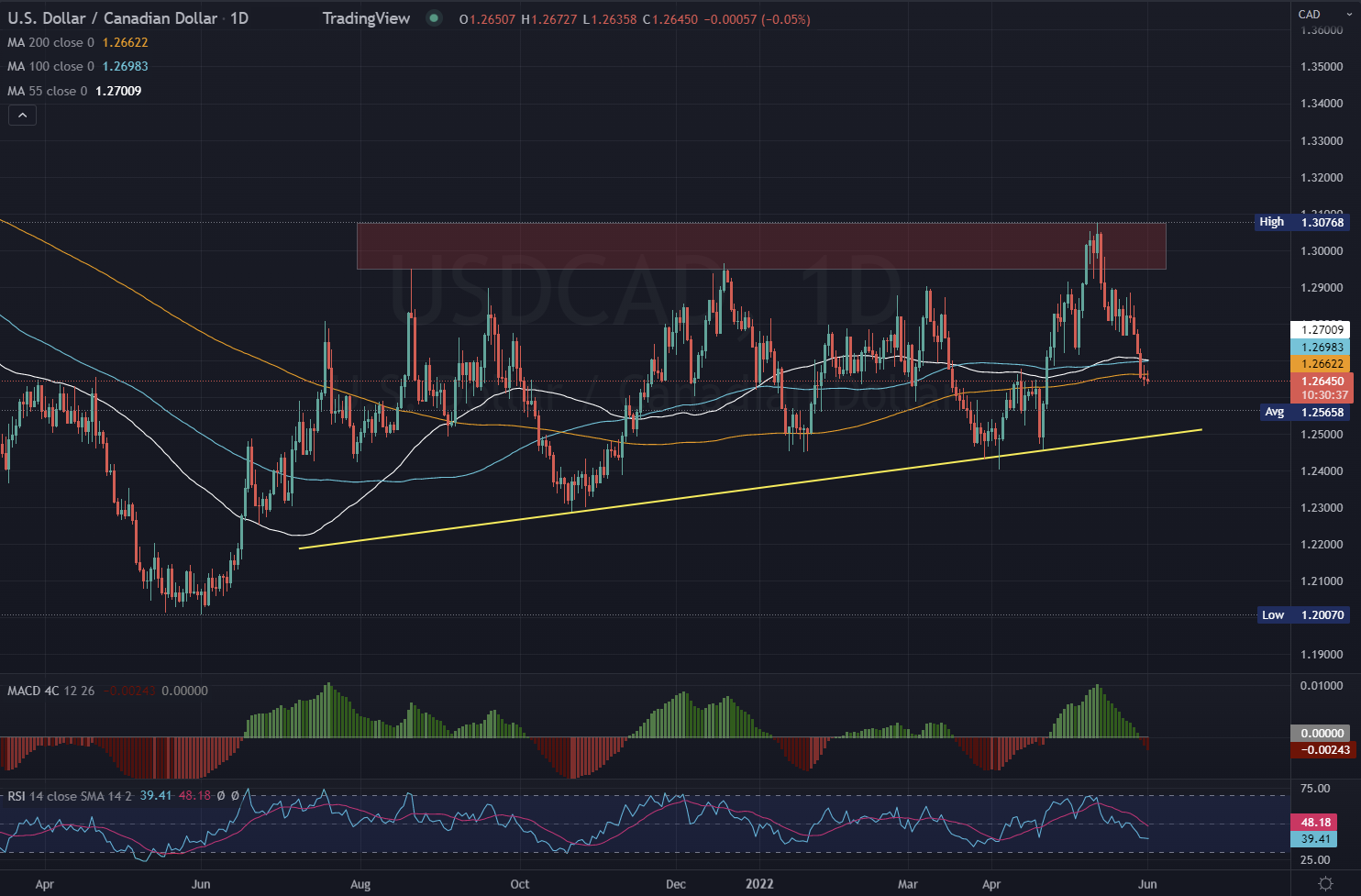This screenshot has width=1361, height=896.
Task: Select the MA 200 close indicator legend
Action: tap(50, 42)
